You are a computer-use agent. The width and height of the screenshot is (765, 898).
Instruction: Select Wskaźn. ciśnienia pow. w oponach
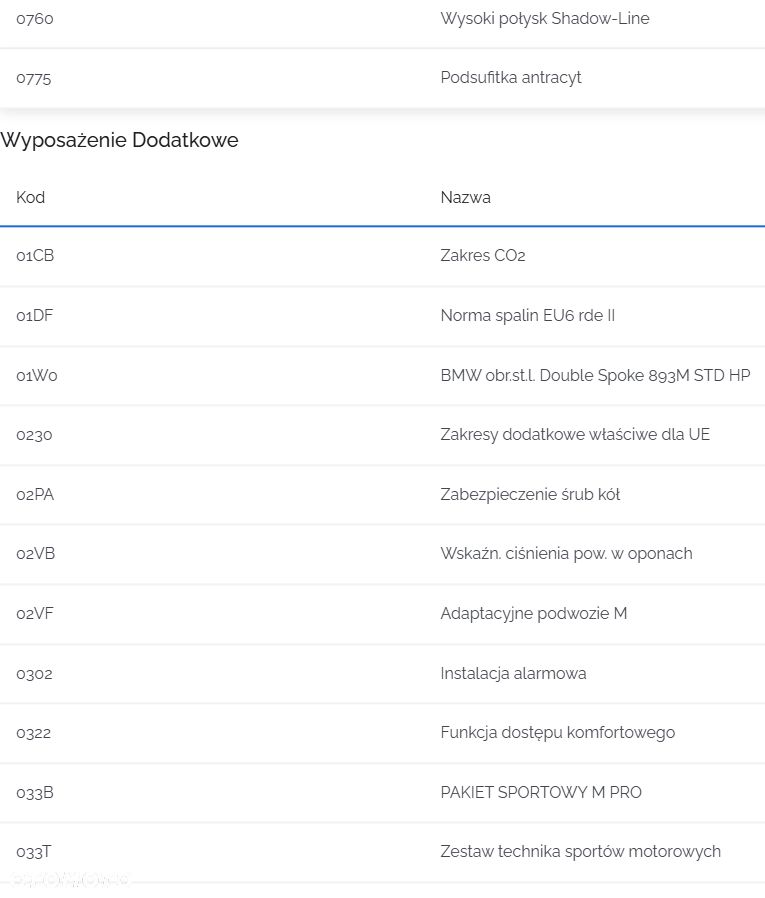click(566, 554)
